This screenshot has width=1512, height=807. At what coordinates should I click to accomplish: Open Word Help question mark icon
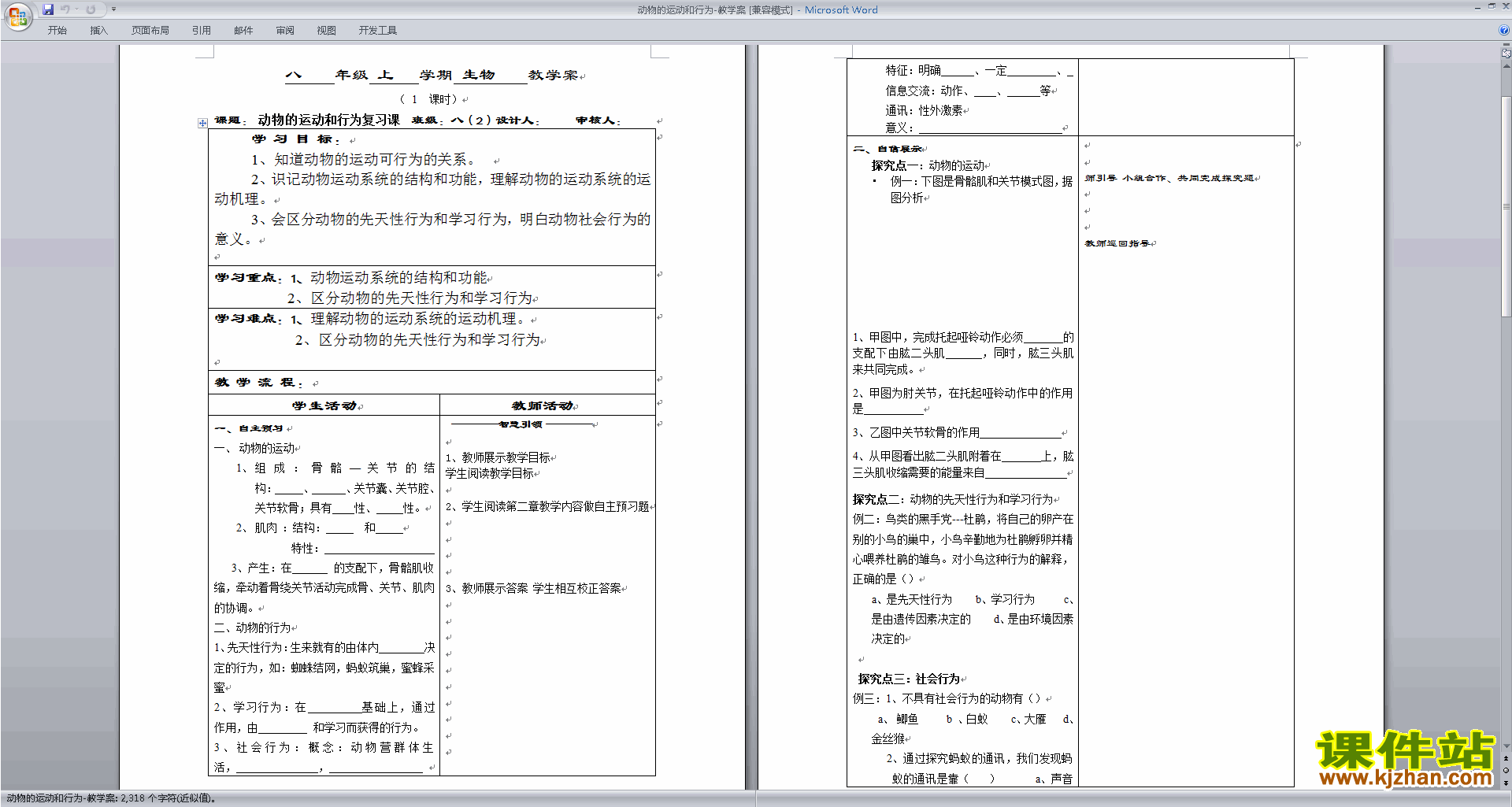point(1504,30)
